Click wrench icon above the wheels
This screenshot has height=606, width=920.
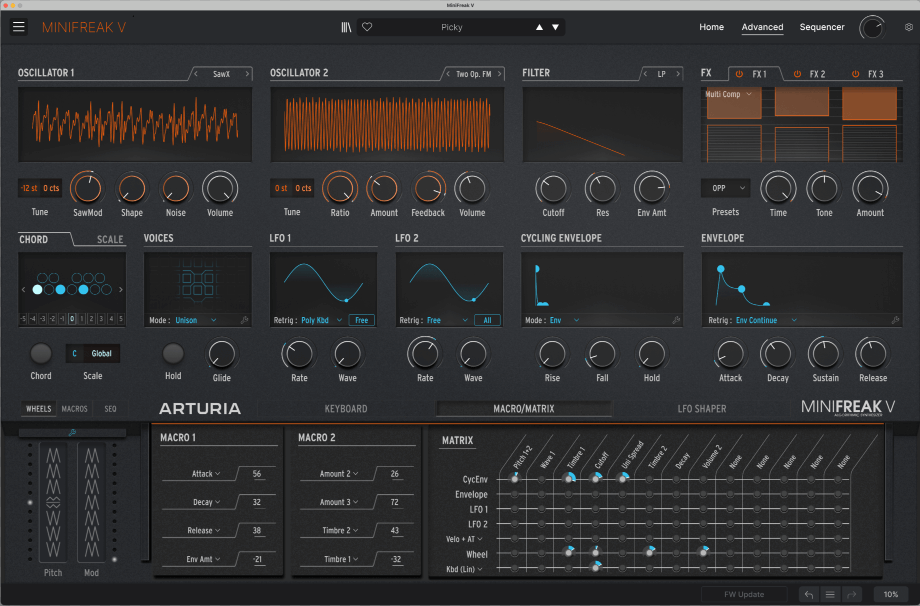tap(72, 432)
